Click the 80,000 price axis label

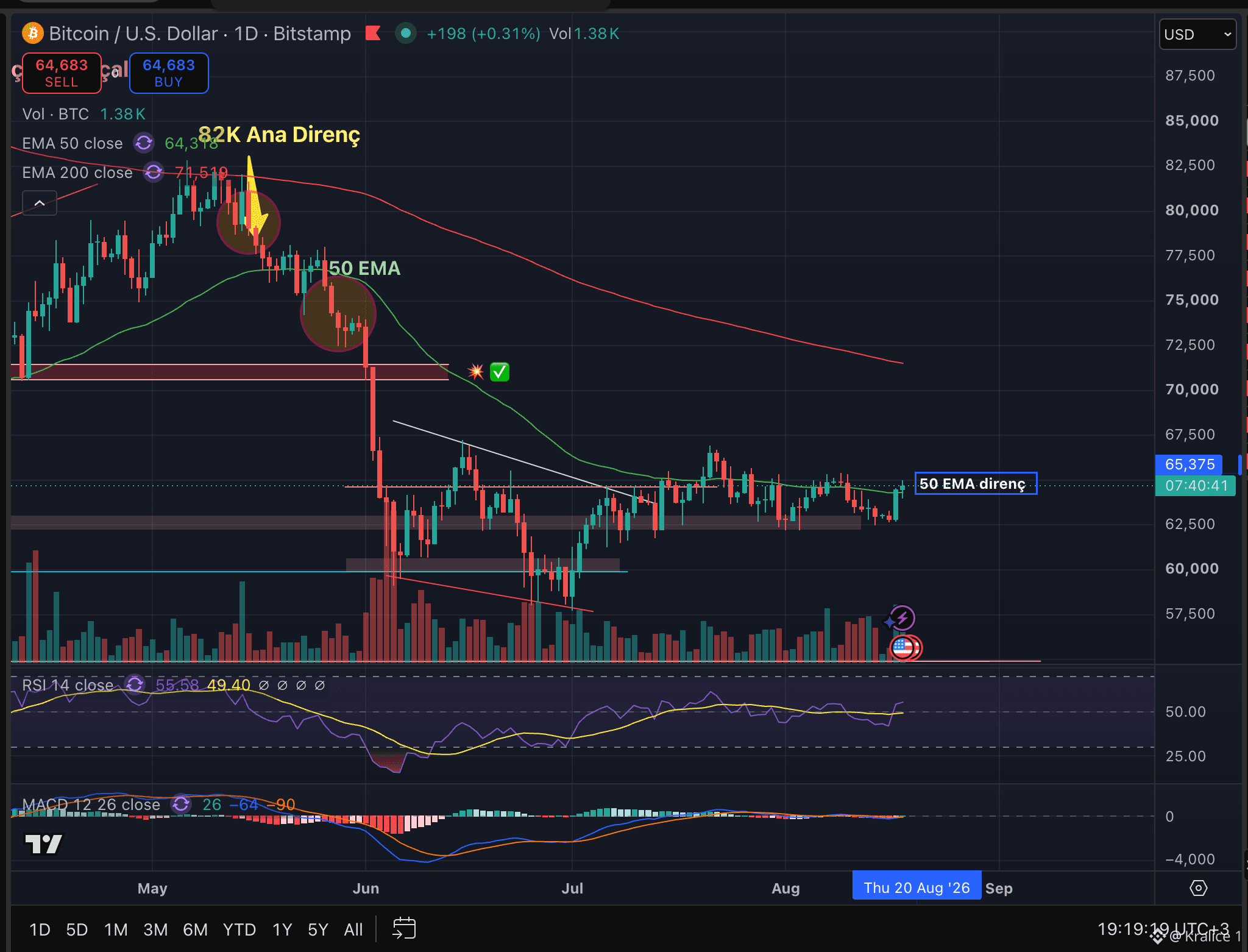[x=1192, y=210]
